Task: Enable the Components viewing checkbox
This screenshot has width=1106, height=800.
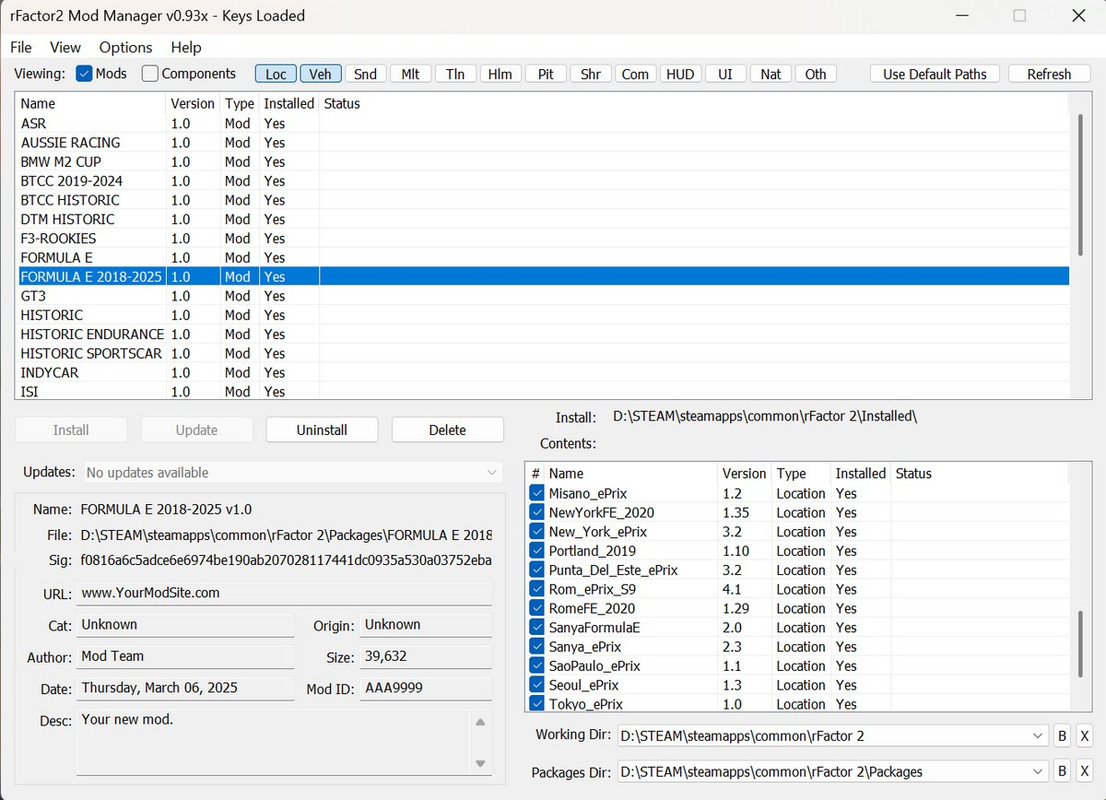Action: click(150, 73)
